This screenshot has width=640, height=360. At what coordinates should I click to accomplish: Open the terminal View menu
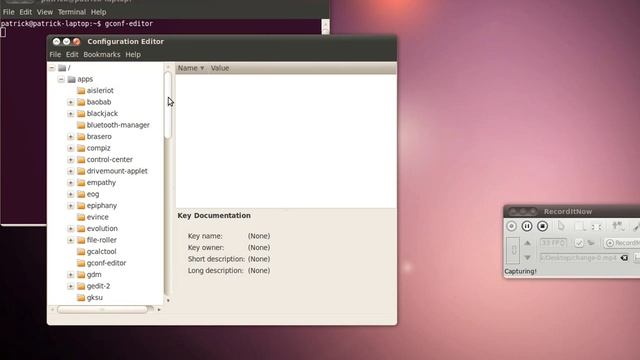click(44, 12)
